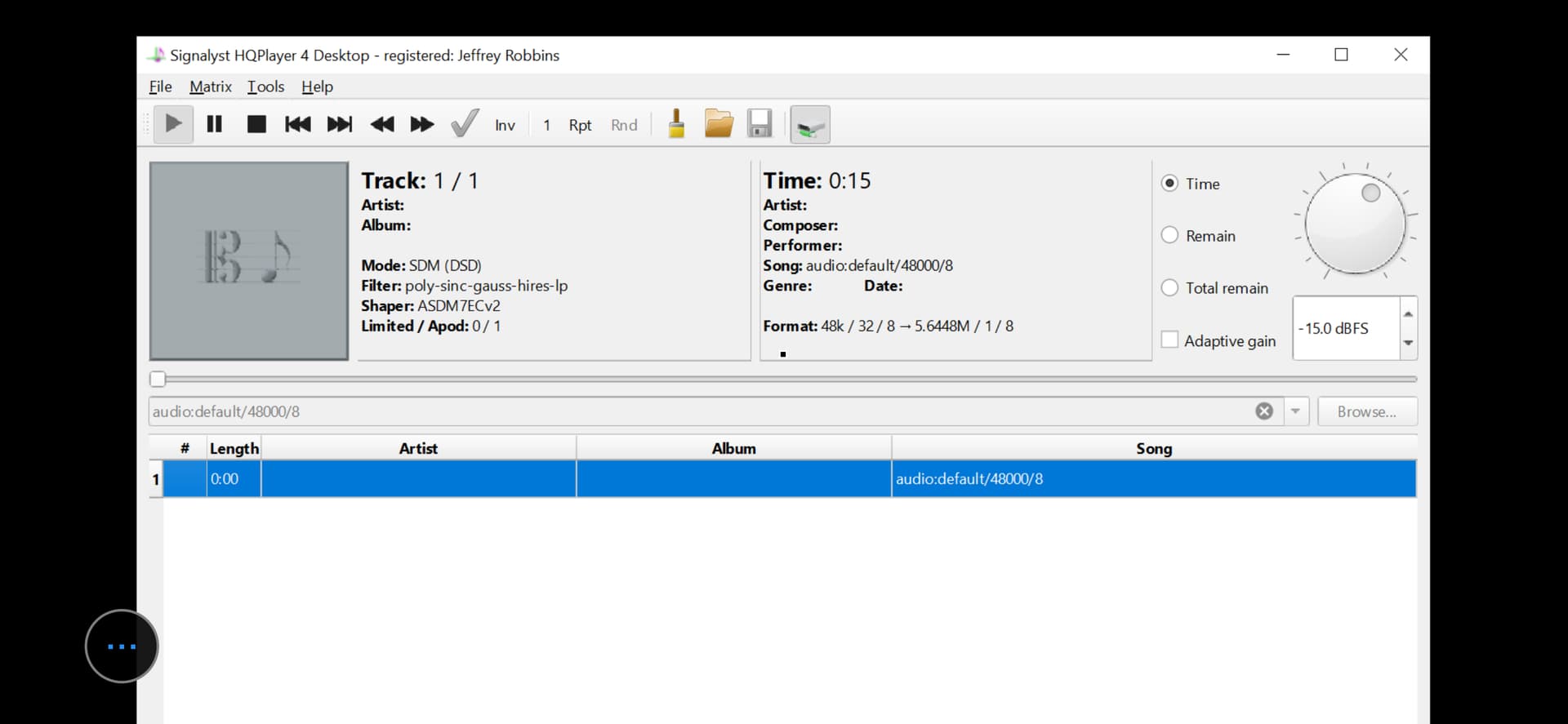Expand the source path dropdown arrow
Screen dimensions: 1568x724
point(1295,411)
